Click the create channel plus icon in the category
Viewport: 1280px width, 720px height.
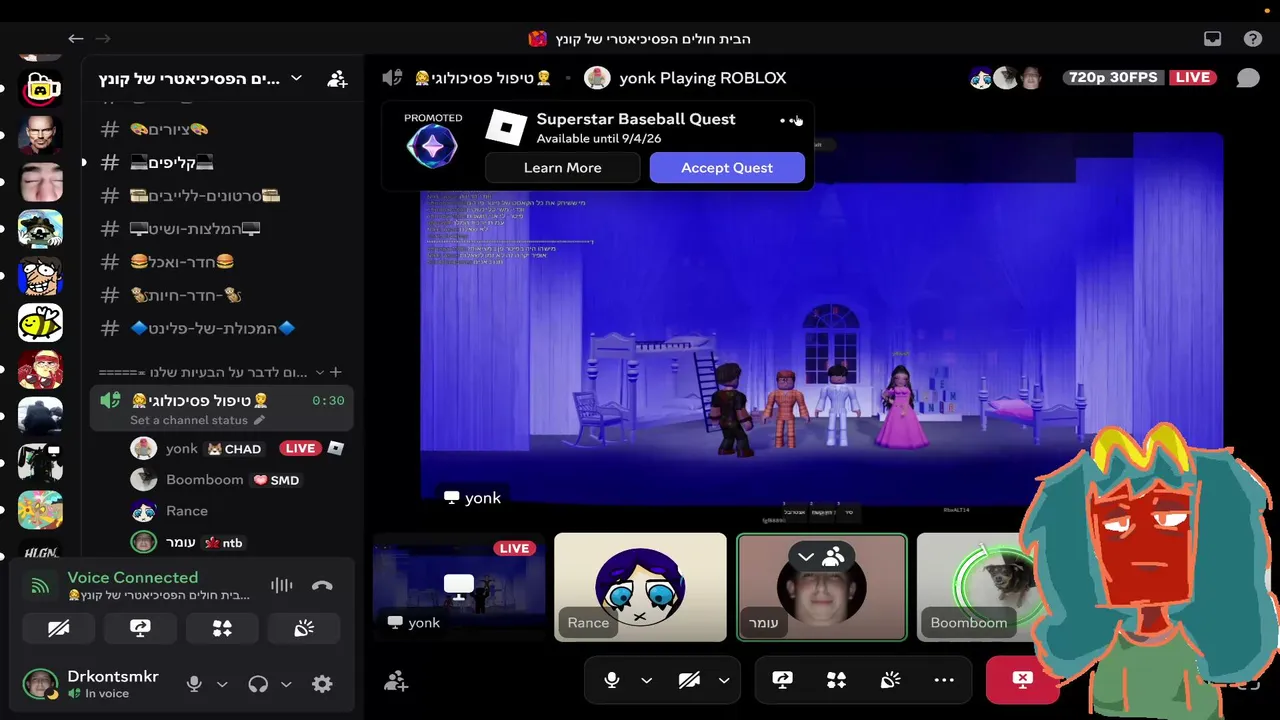coord(336,372)
